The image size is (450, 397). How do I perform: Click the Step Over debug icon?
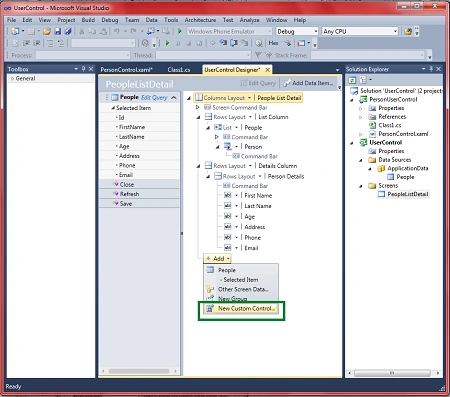234,43
